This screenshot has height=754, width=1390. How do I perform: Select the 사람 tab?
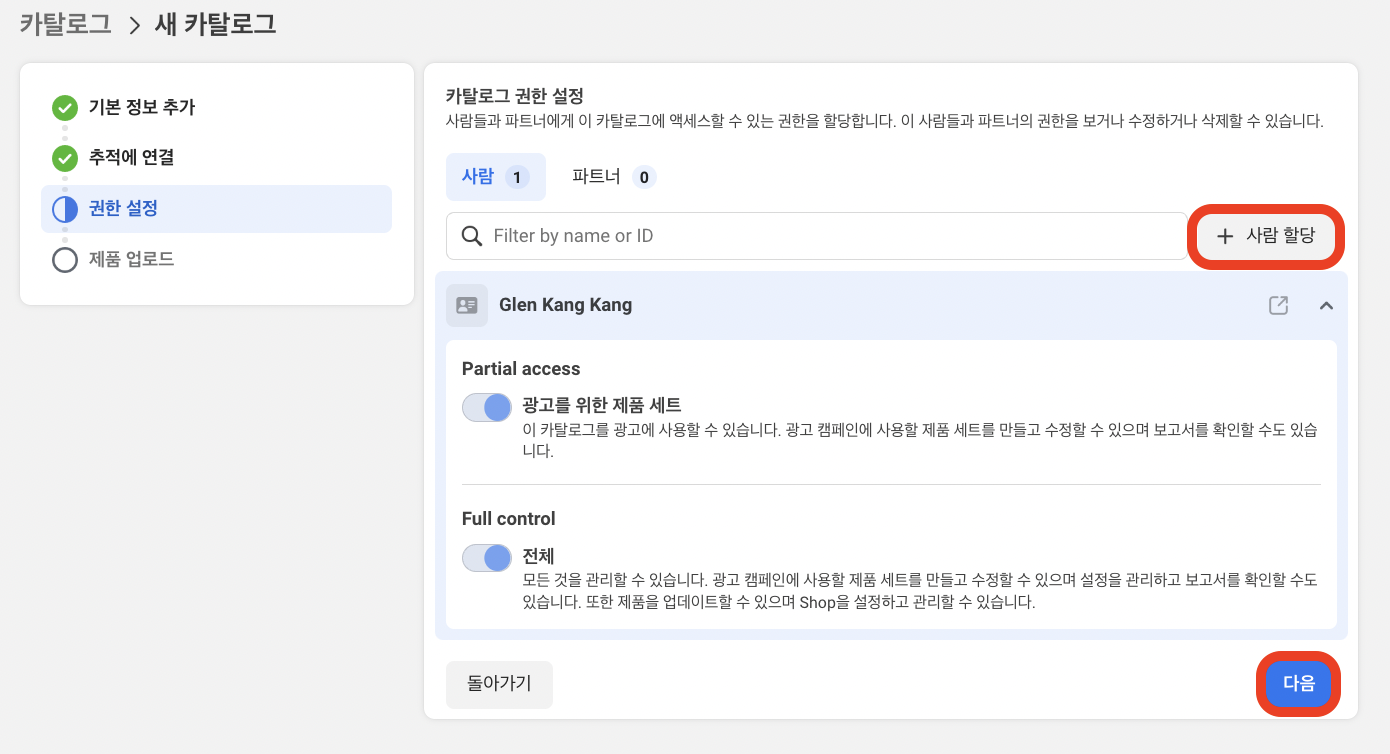495,176
